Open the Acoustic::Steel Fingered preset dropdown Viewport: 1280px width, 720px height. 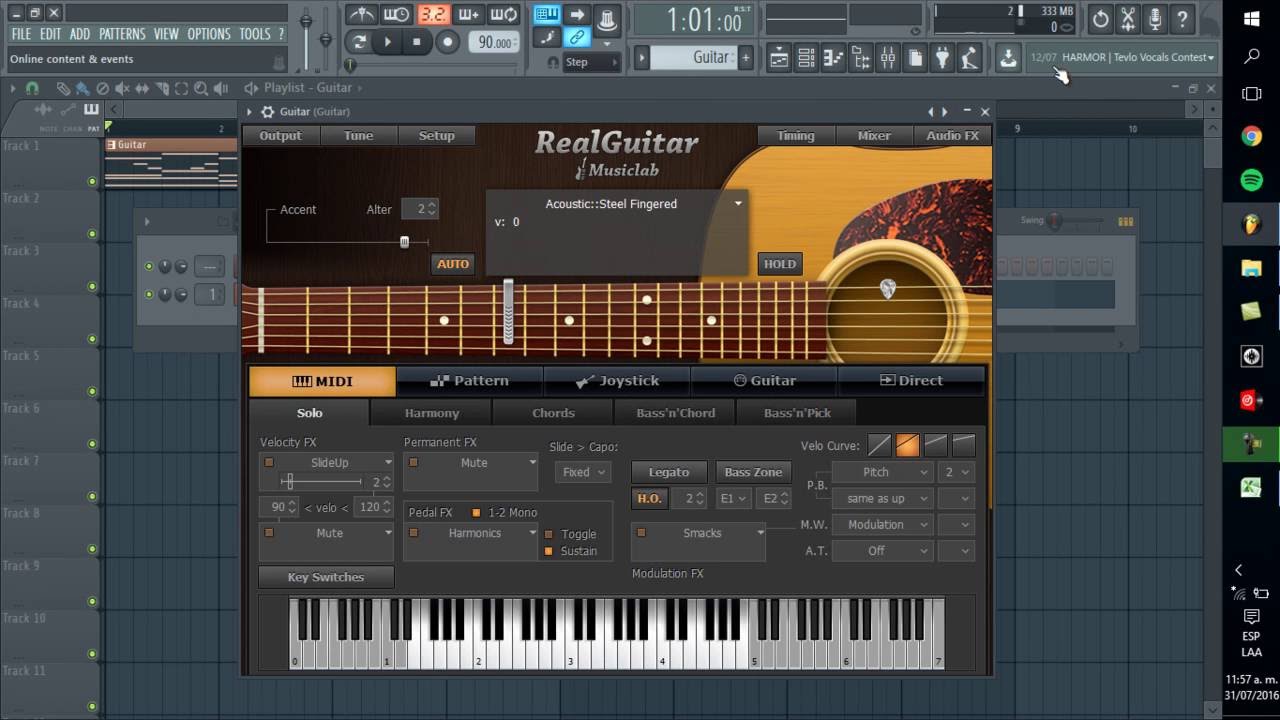tap(738, 204)
